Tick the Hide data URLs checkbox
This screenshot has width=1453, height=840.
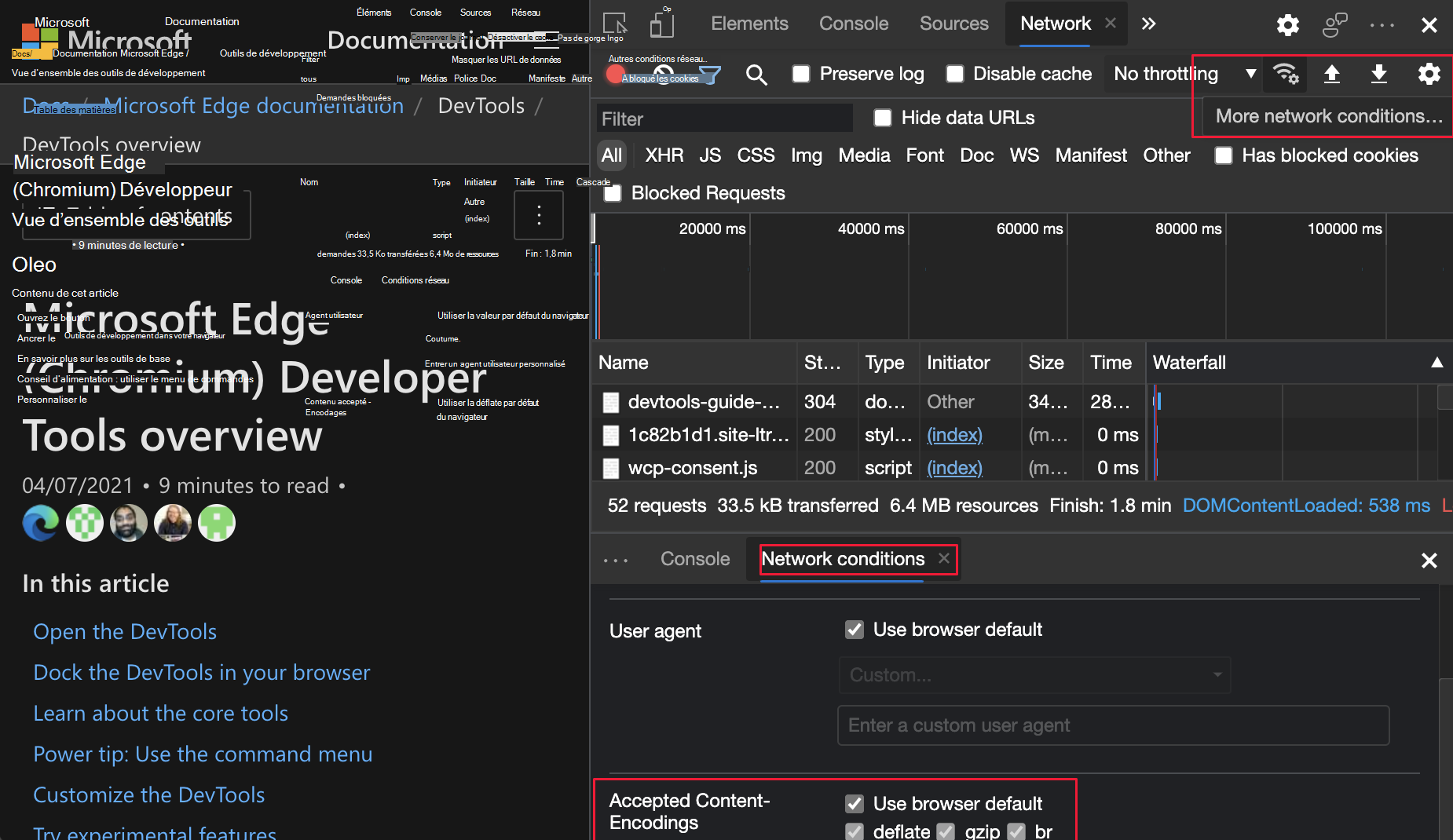point(883,118)
